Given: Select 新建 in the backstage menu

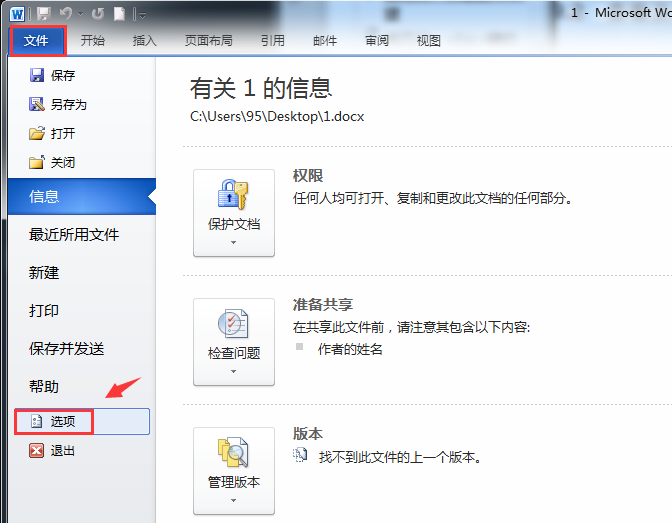Looking at the screenshot, I should click(44, 273).
